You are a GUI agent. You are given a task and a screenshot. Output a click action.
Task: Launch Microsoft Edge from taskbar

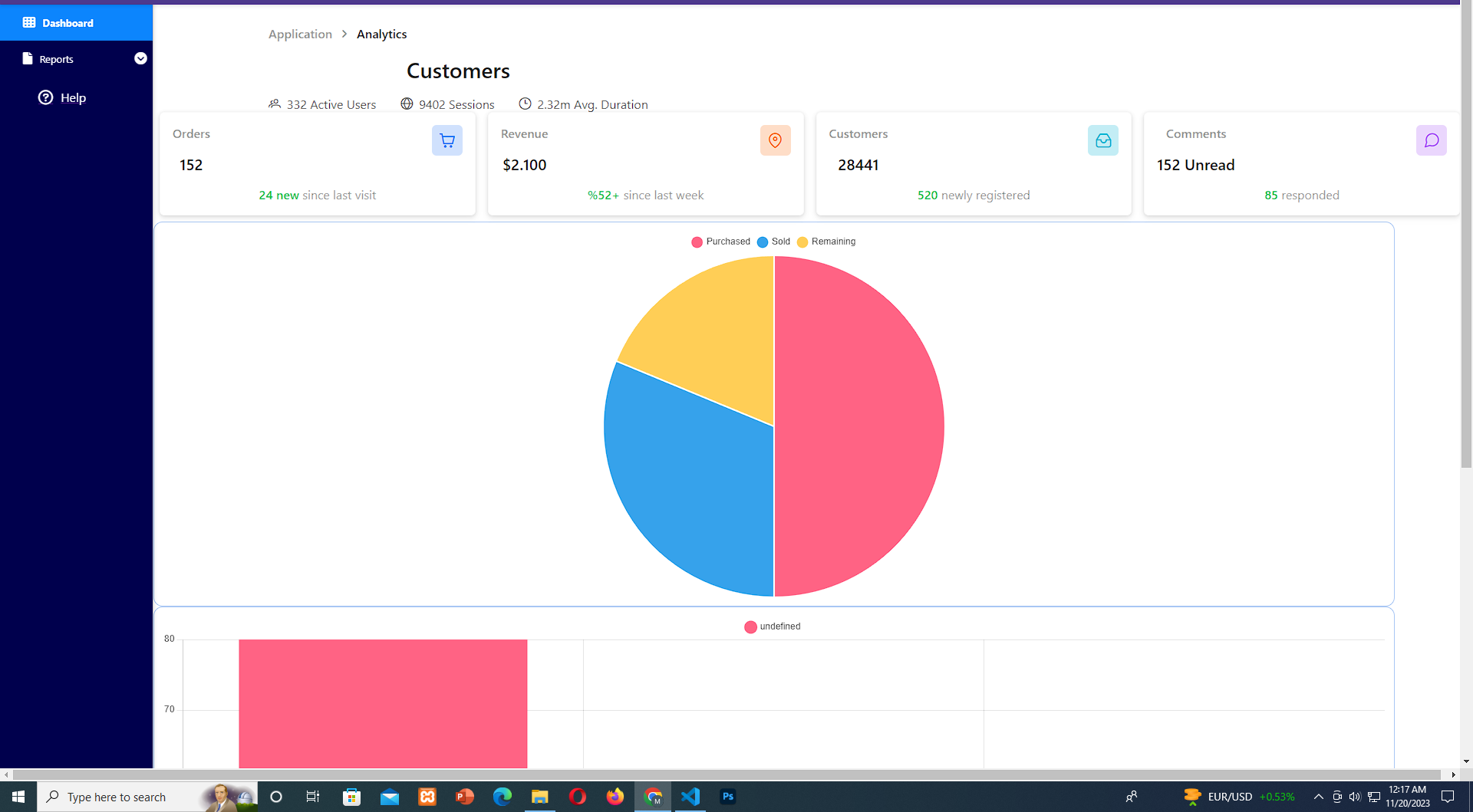point(503,797)
